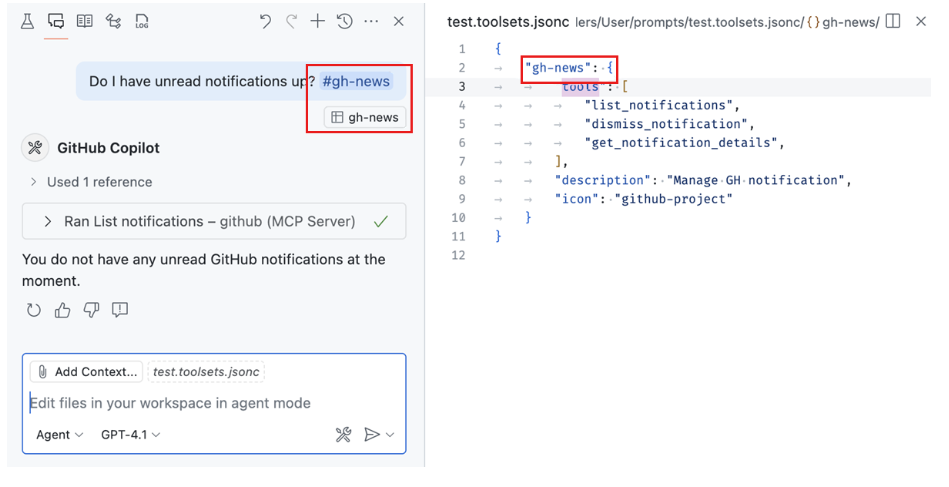Give thumbs up to the response

(x=62, y=310)
